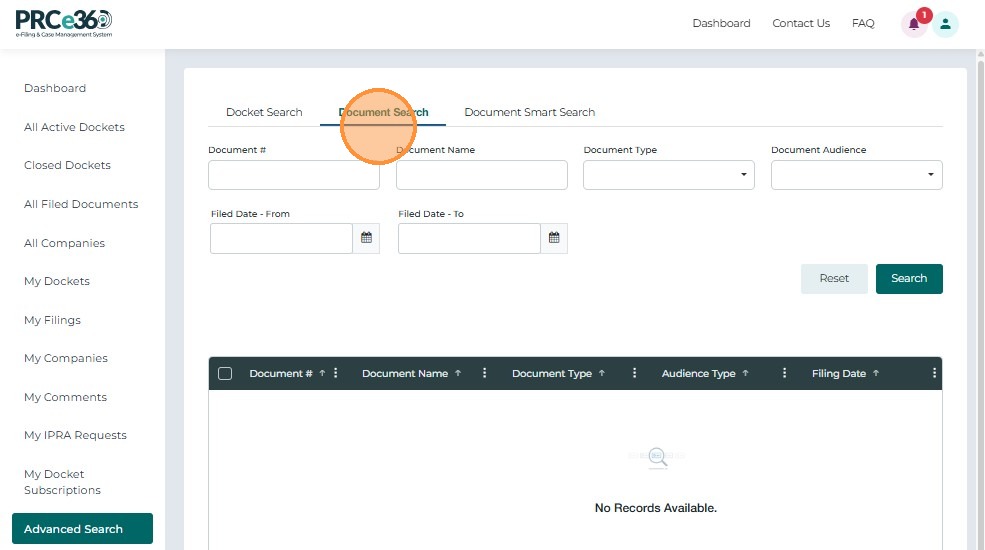985x550 pixels.
Task: Switch to Document Smart Search tab
Action: [x=530, y=112]
